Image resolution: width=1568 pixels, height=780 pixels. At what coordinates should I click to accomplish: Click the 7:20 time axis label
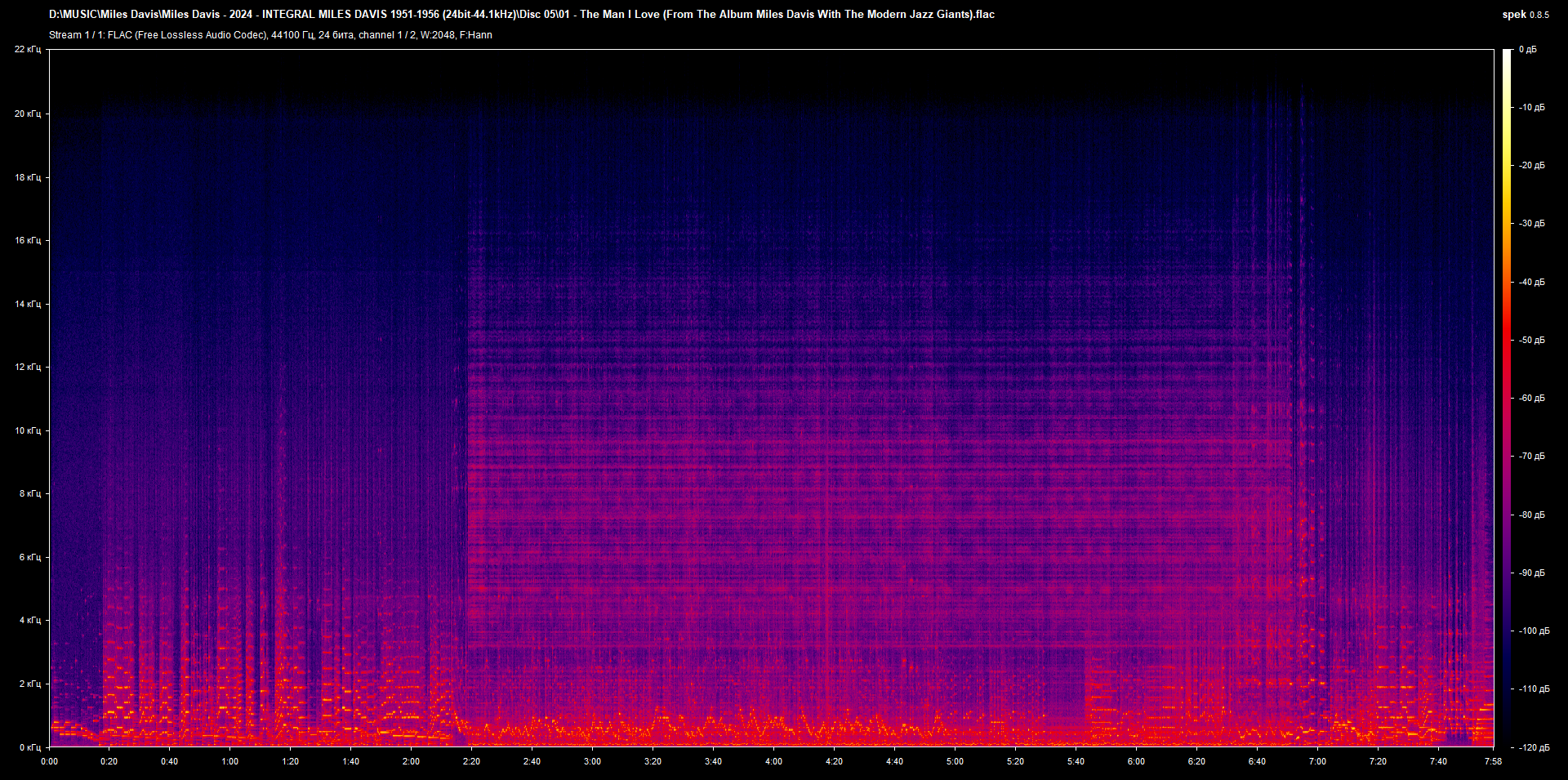pyautogui.click(x=1379, y=761)
